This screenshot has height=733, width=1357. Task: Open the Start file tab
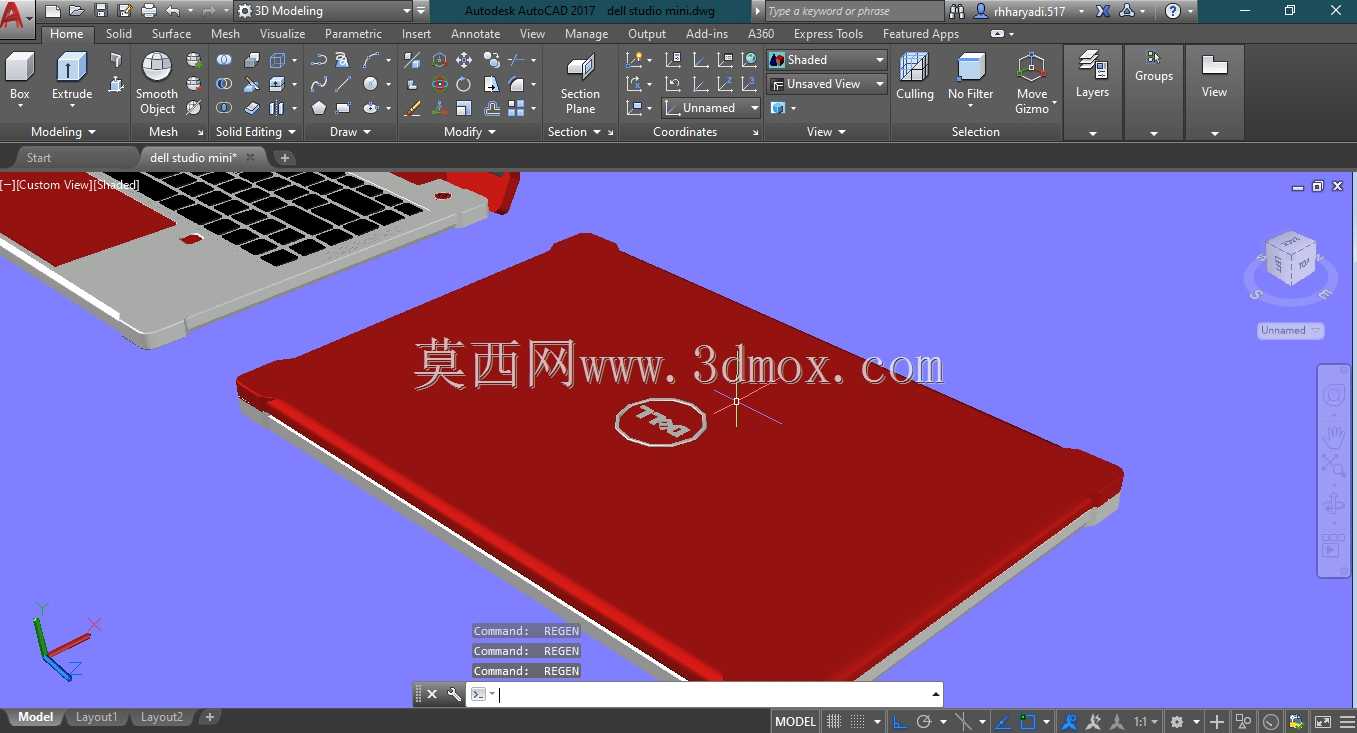39,158
